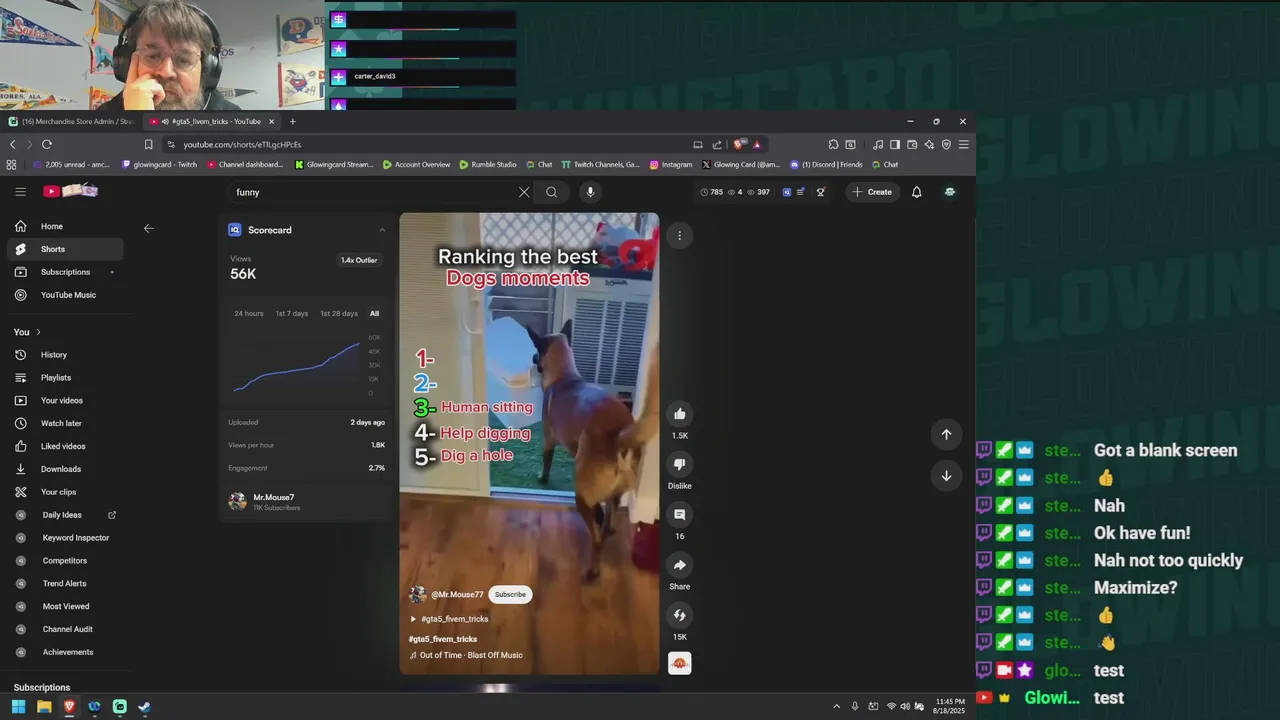Open Mr.Mouse7 channel in Scorecard
This screenshot has height=720, width=1280.
(x=273, y=497)
